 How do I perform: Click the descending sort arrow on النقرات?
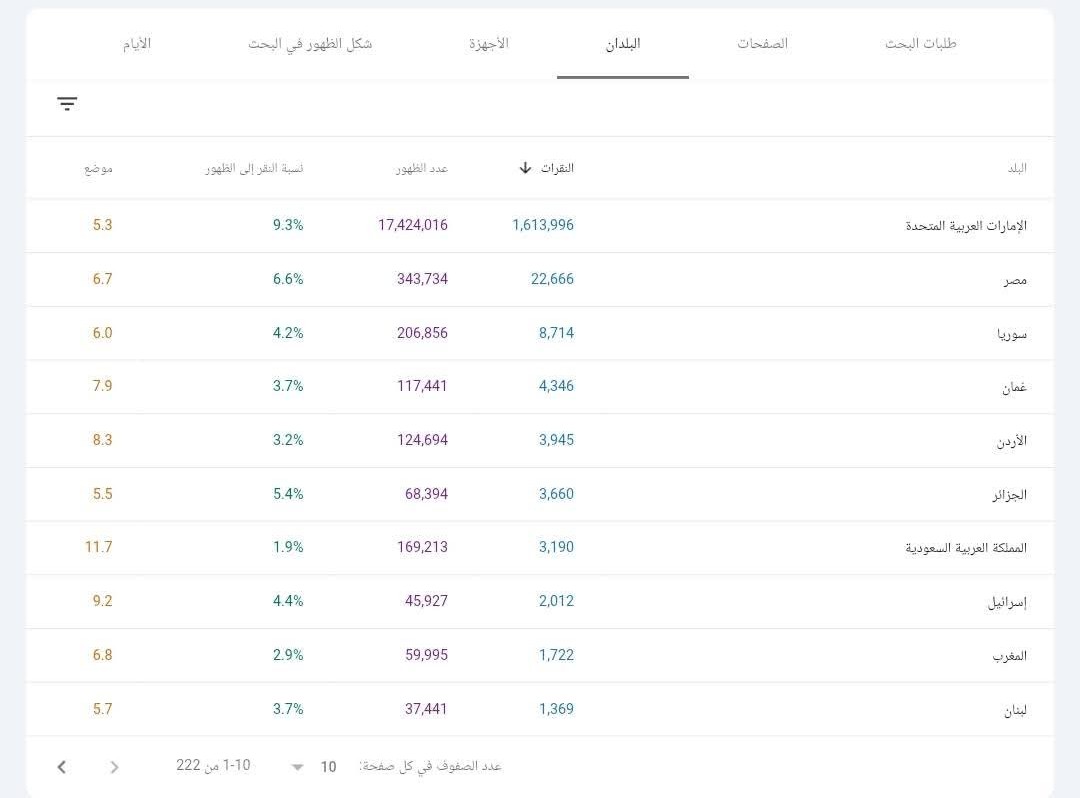(525, 168)
